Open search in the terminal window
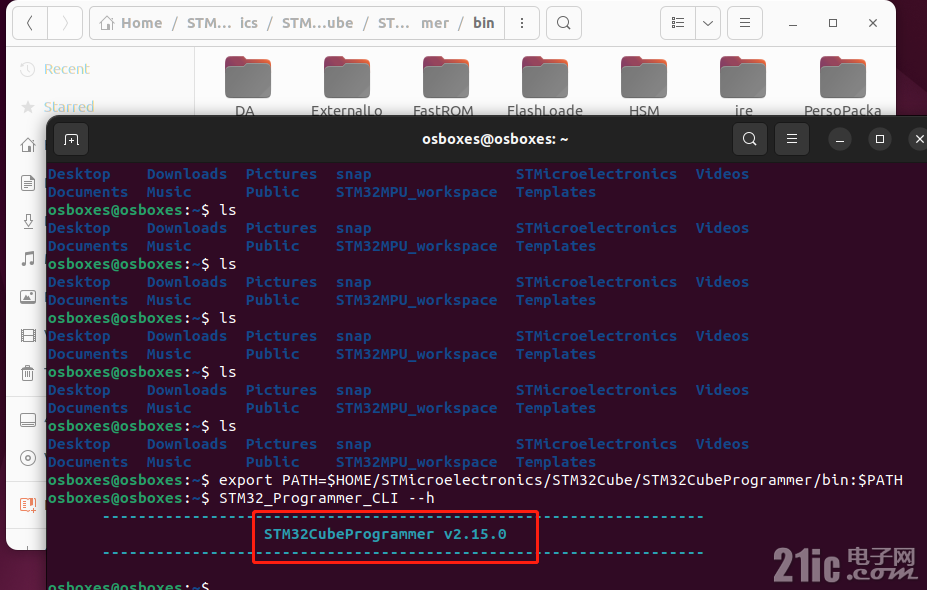Viewport: 927px width, 590px height. (750, 139)
